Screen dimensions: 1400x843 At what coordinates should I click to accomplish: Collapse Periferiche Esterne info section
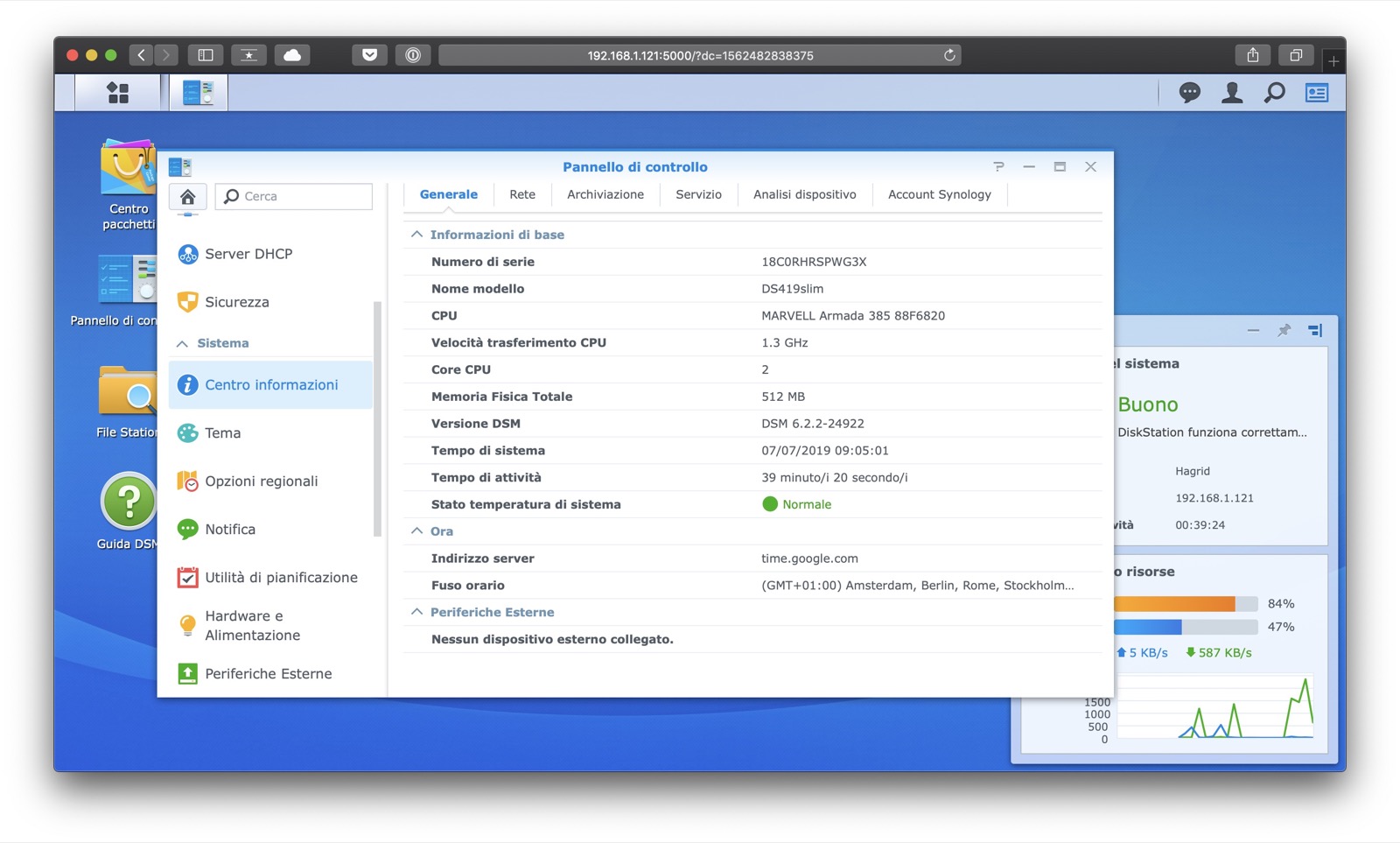(x=416, y=612)
